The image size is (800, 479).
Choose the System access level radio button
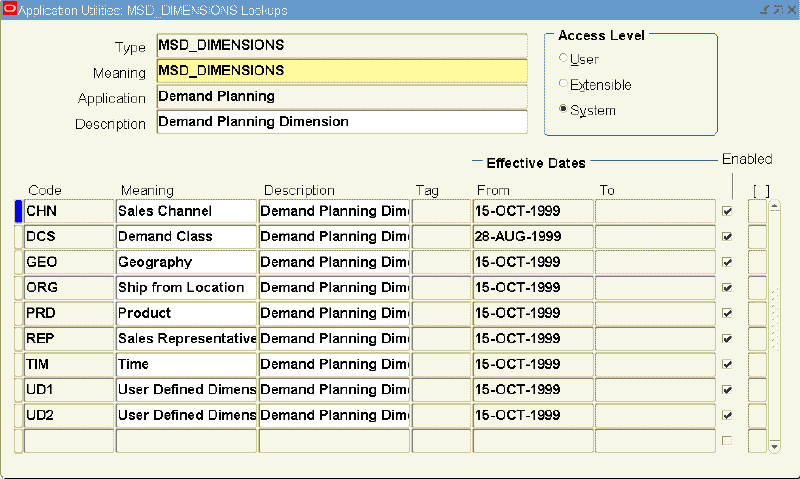[563, 109]
